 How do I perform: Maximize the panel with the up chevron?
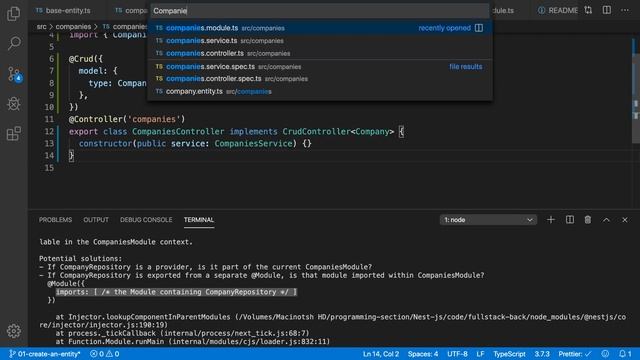pyautogui.click(x=606, y=220)
